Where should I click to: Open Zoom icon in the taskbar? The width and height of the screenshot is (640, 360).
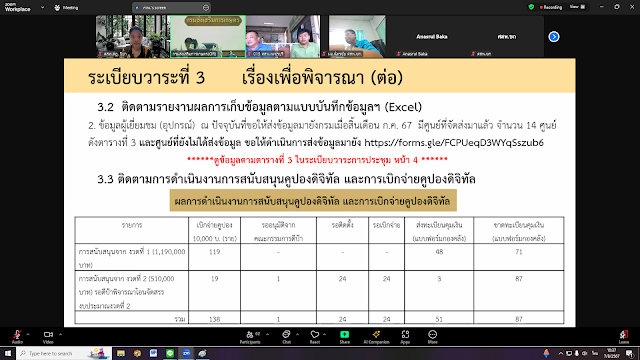pos(186,353)
